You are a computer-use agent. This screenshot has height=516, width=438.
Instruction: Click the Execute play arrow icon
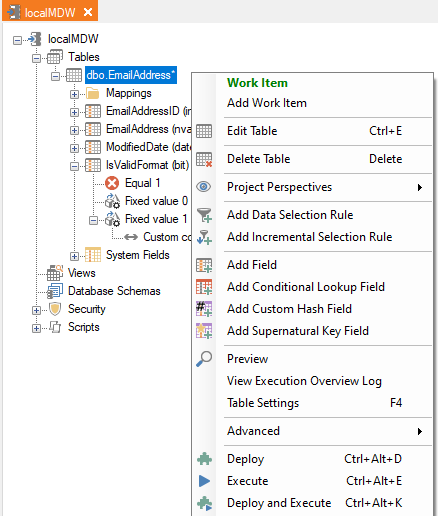click(x=204, y=481)
